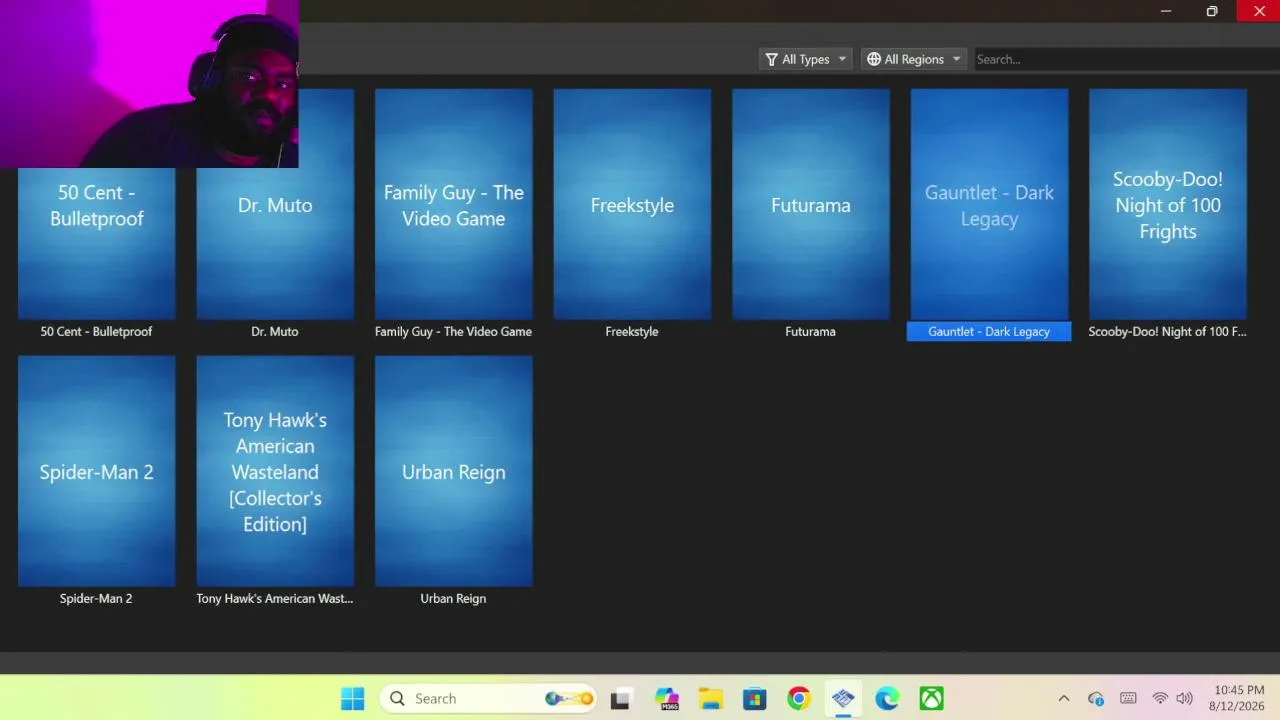Screen dimensions: 1280x720
Task: Launch Microsoft 365 Copilot from taskbar
Action: tap(666, 698)
